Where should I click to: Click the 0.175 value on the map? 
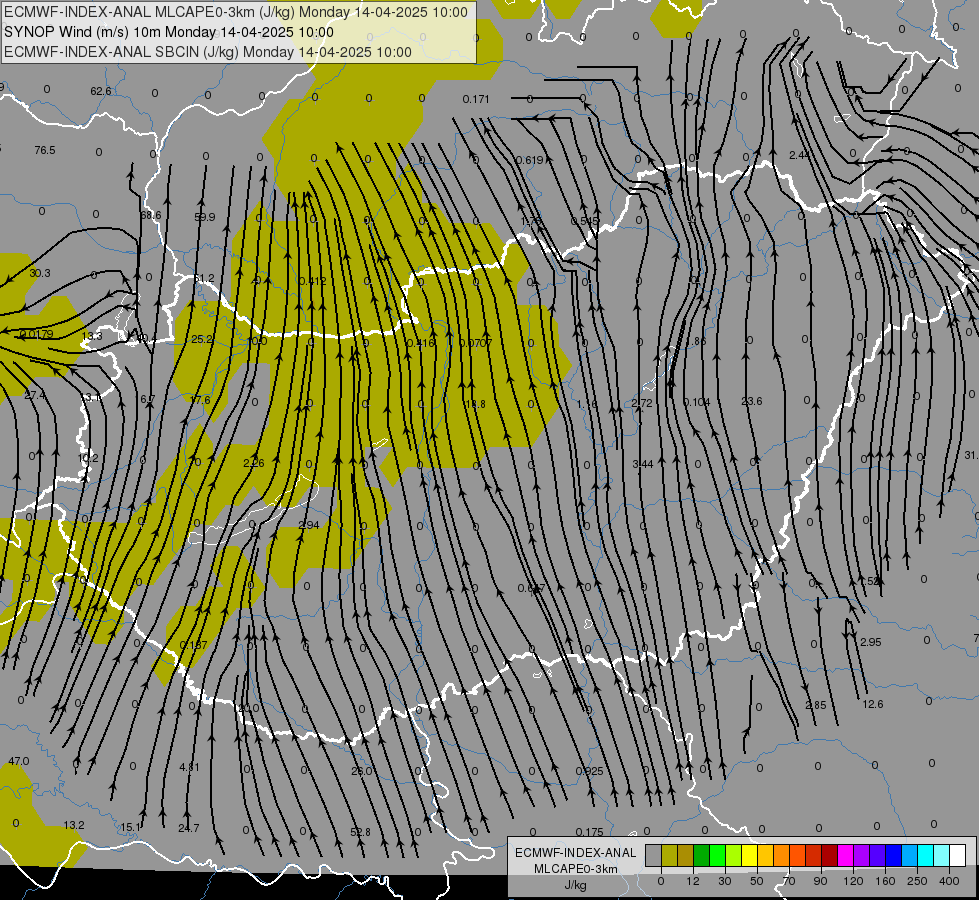coord(590,833)
